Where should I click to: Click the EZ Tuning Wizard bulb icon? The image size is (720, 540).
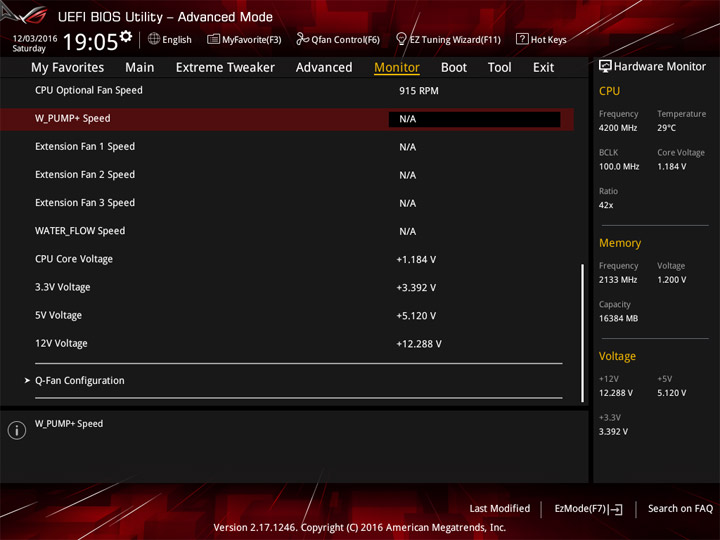401,39
